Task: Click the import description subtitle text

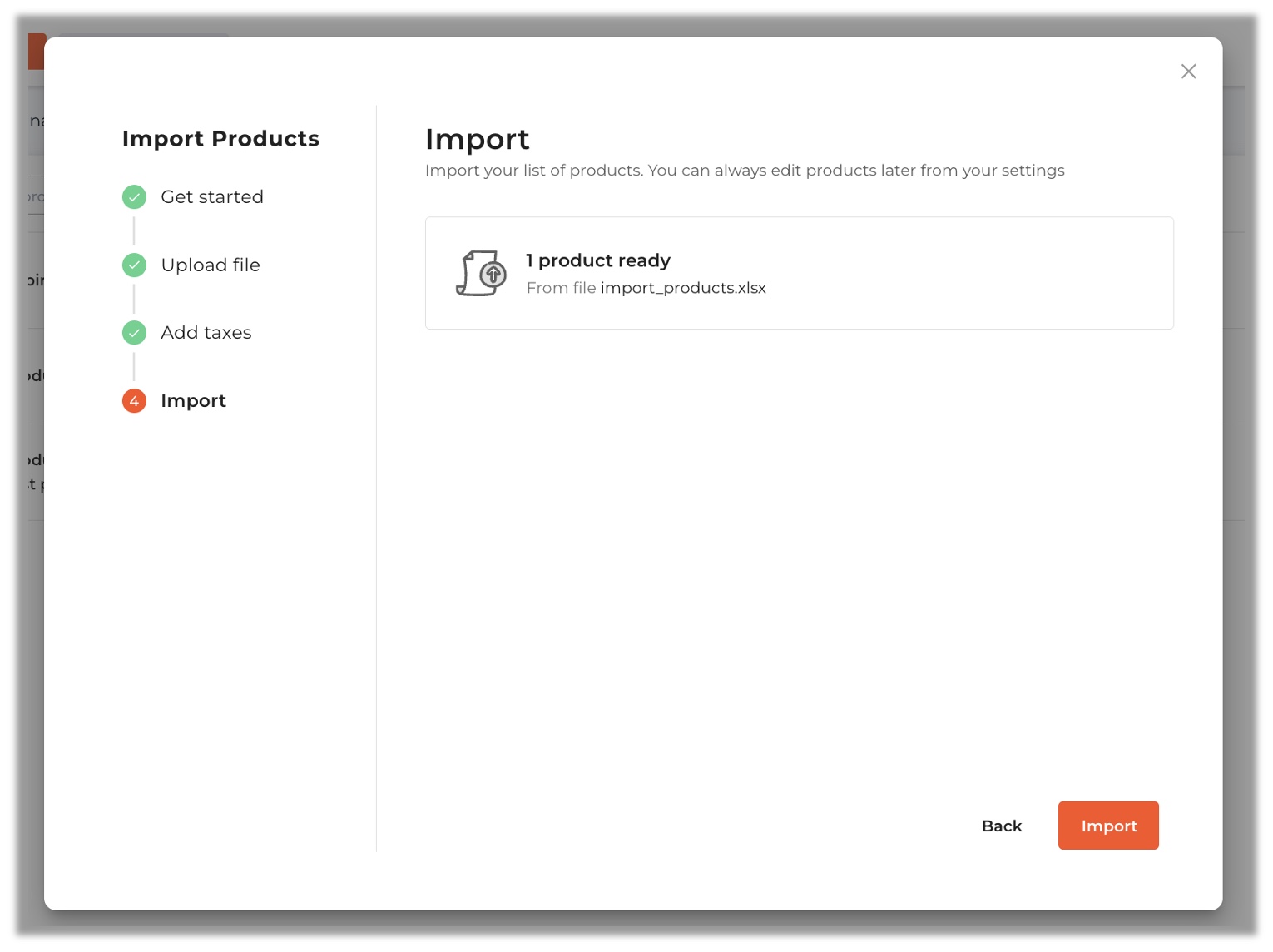Action: [x=745, y=171]
